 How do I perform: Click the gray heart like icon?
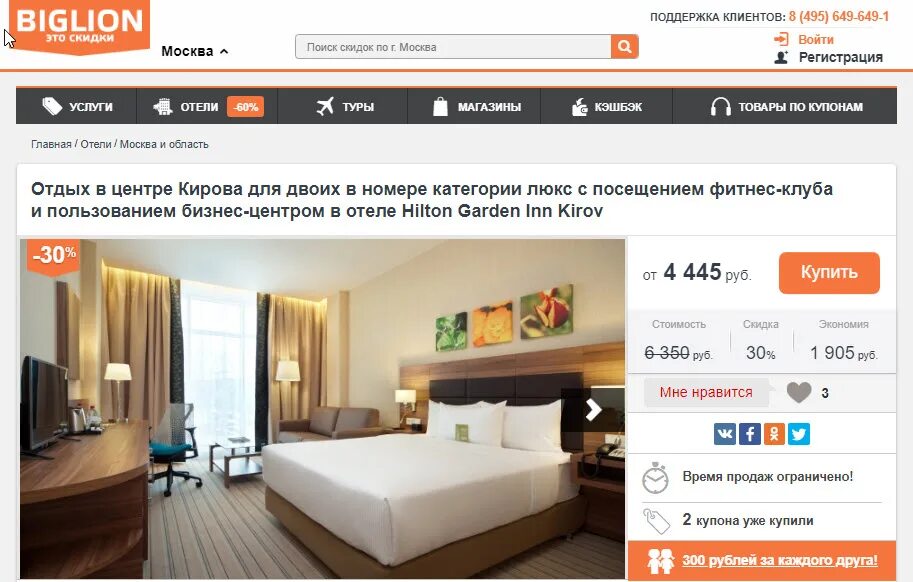799,392
